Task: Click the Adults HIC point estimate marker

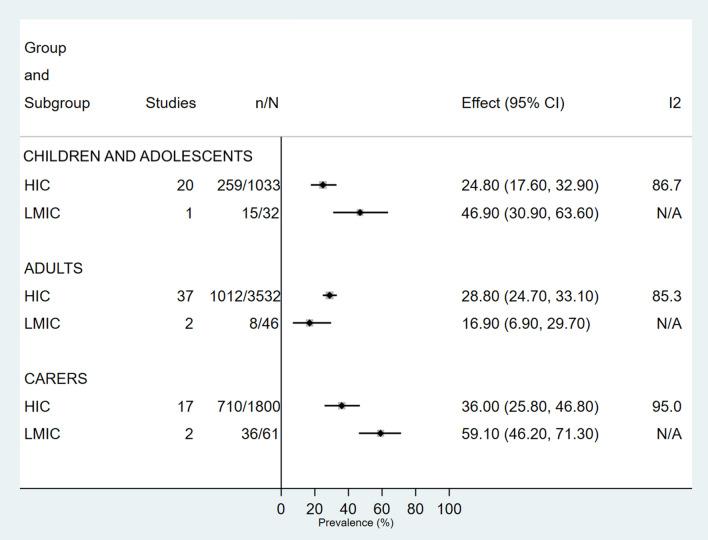Action: pyautogui.click(x=330, y=295)
